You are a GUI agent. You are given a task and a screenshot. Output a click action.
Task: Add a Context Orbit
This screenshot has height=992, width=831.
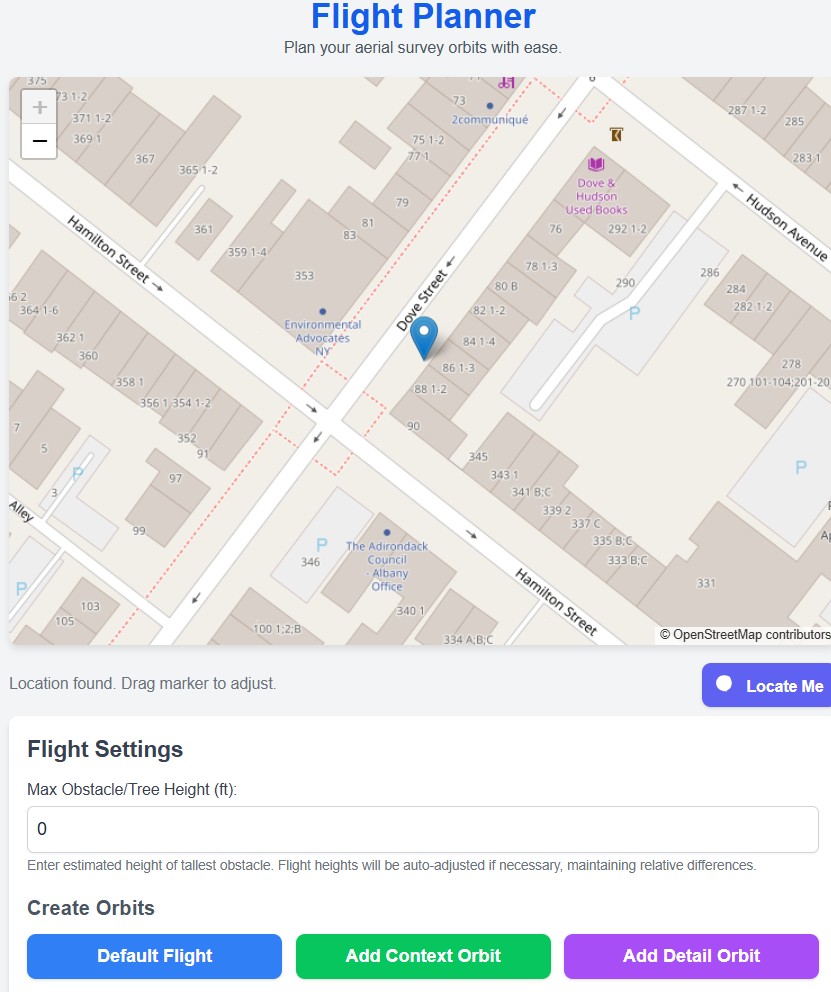(423, 956)
